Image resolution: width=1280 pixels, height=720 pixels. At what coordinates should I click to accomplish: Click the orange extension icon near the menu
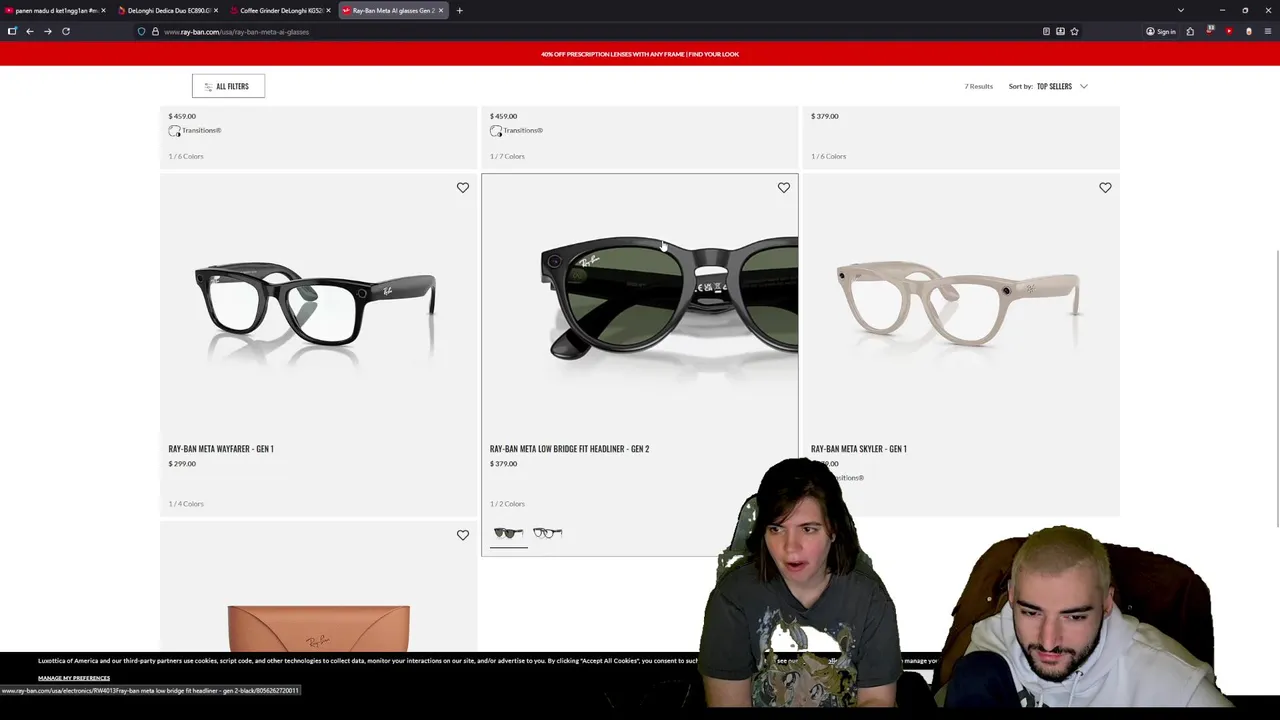tap(1248, 31)
